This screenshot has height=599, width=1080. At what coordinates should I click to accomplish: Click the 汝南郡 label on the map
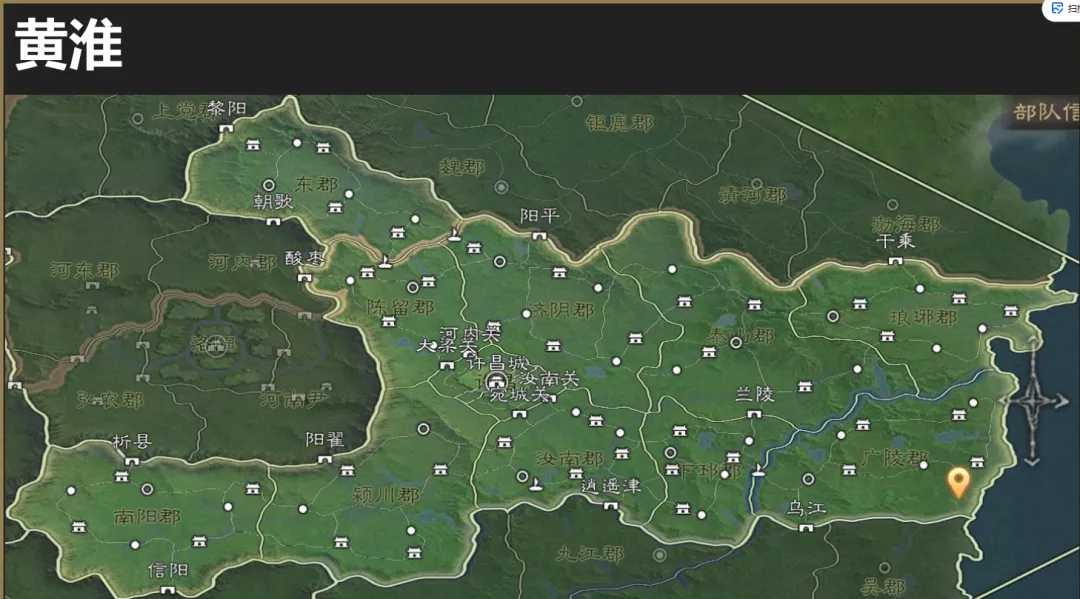pyautogui.click(x=570, y=459)
